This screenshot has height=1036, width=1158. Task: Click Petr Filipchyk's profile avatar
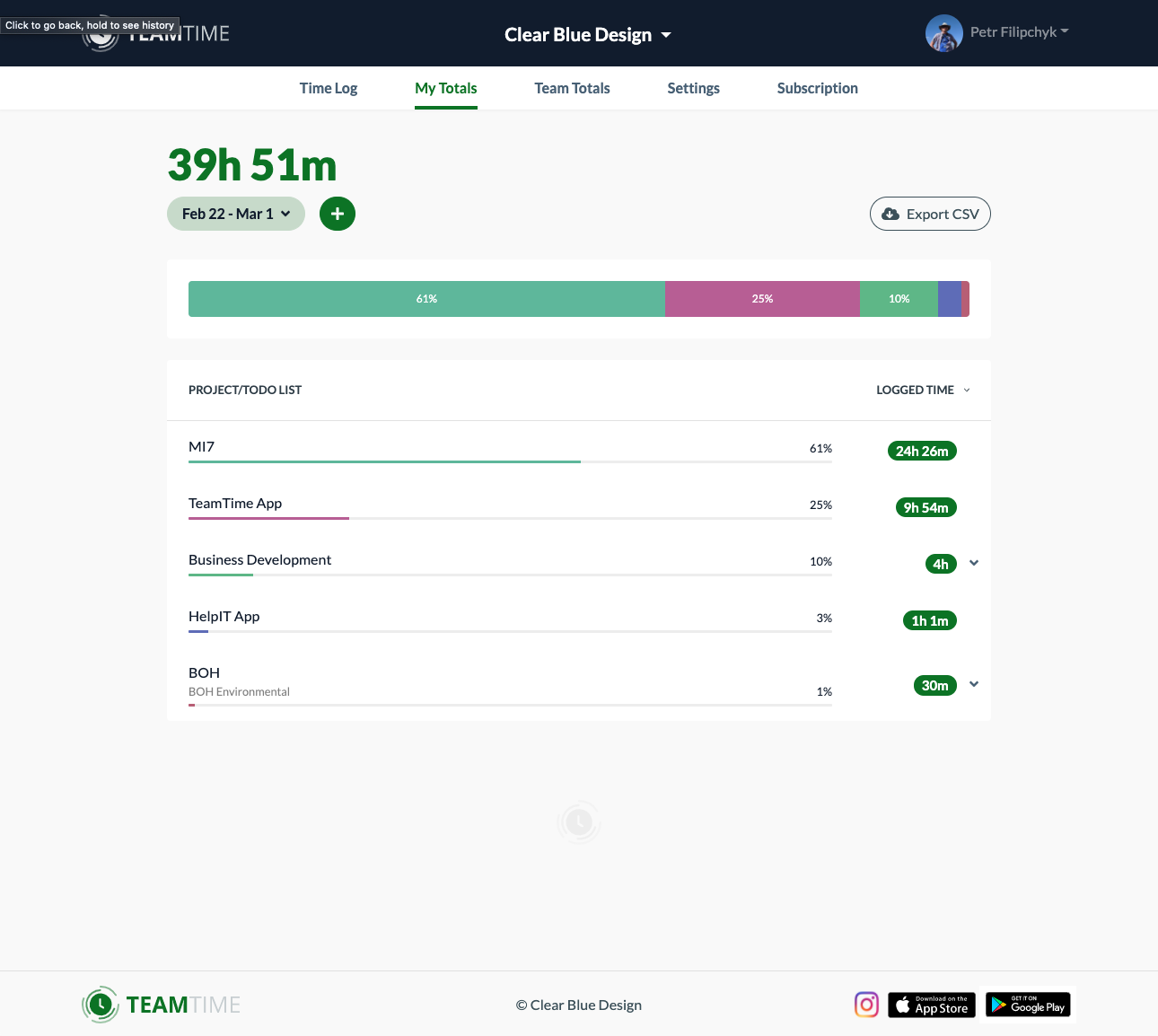[943, 32]
